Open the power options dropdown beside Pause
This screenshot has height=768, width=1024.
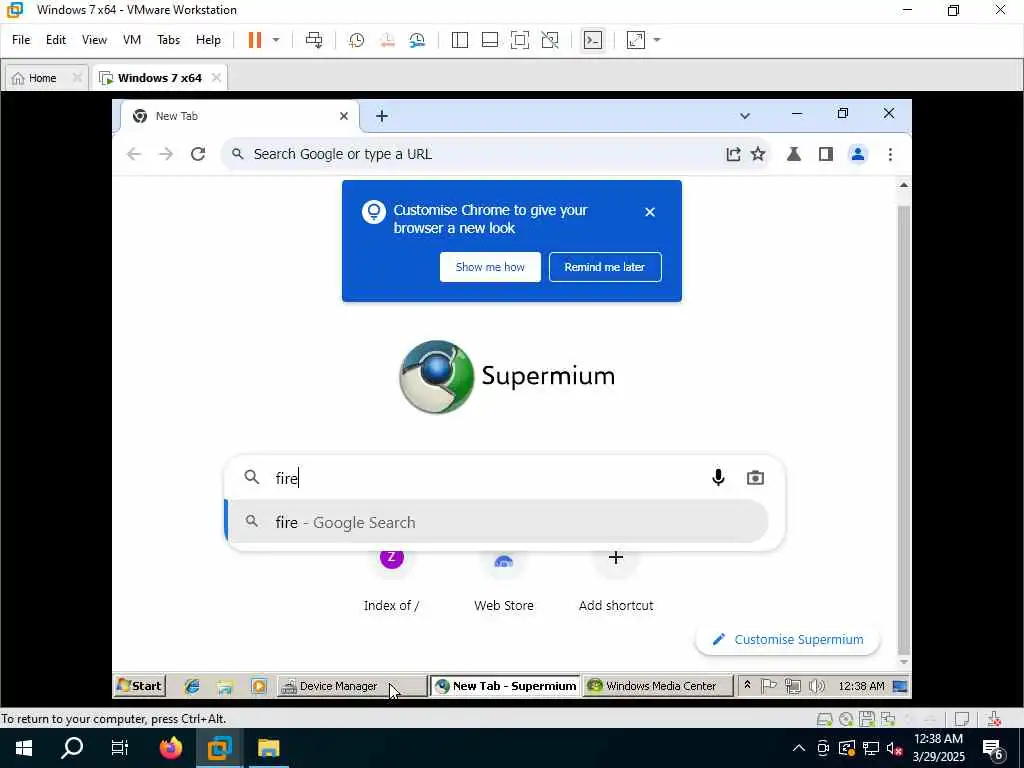(x=276, y=40)
